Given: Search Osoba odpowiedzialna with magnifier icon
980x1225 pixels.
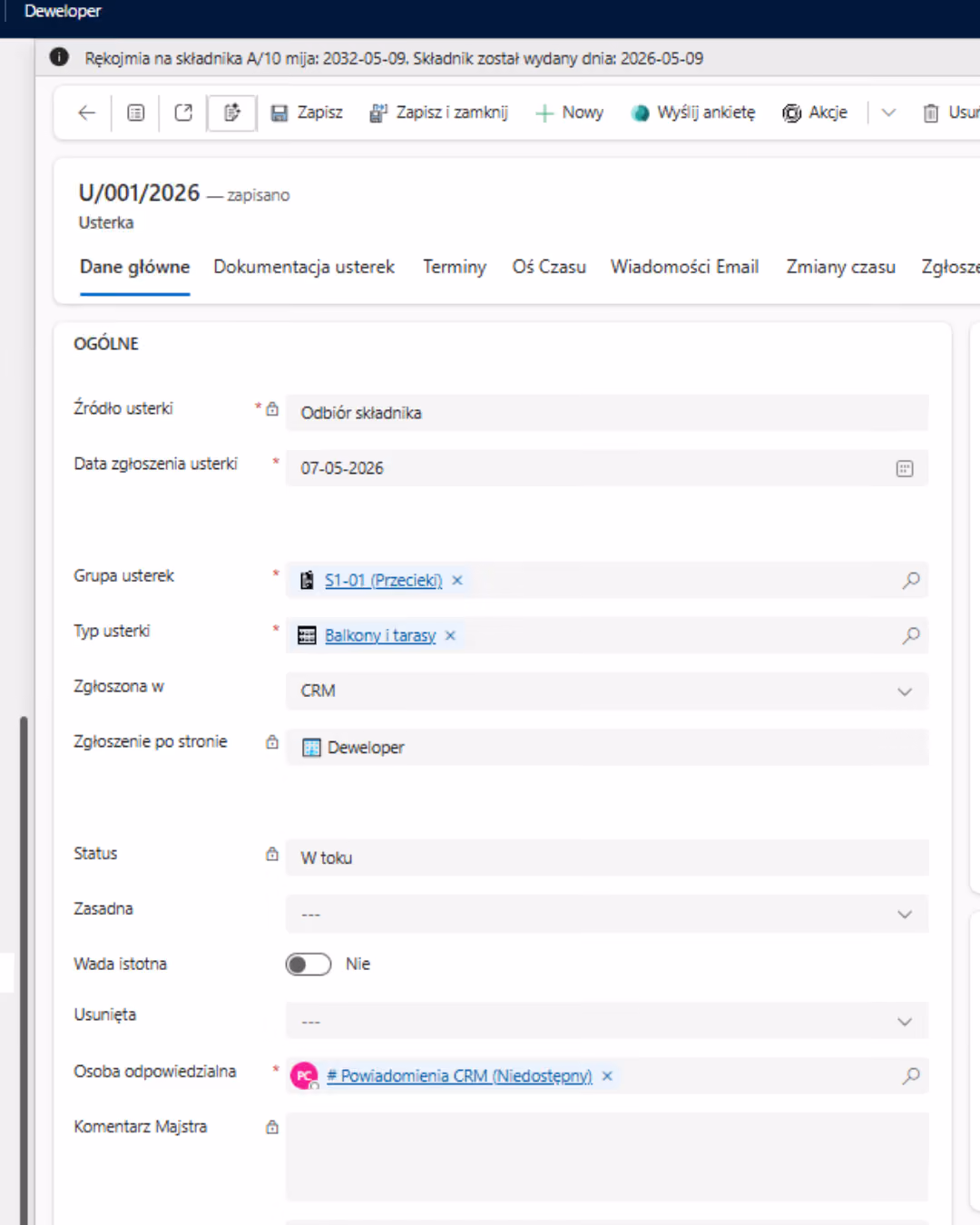Looking at the screenshot, I should (x=911, y=1075).
